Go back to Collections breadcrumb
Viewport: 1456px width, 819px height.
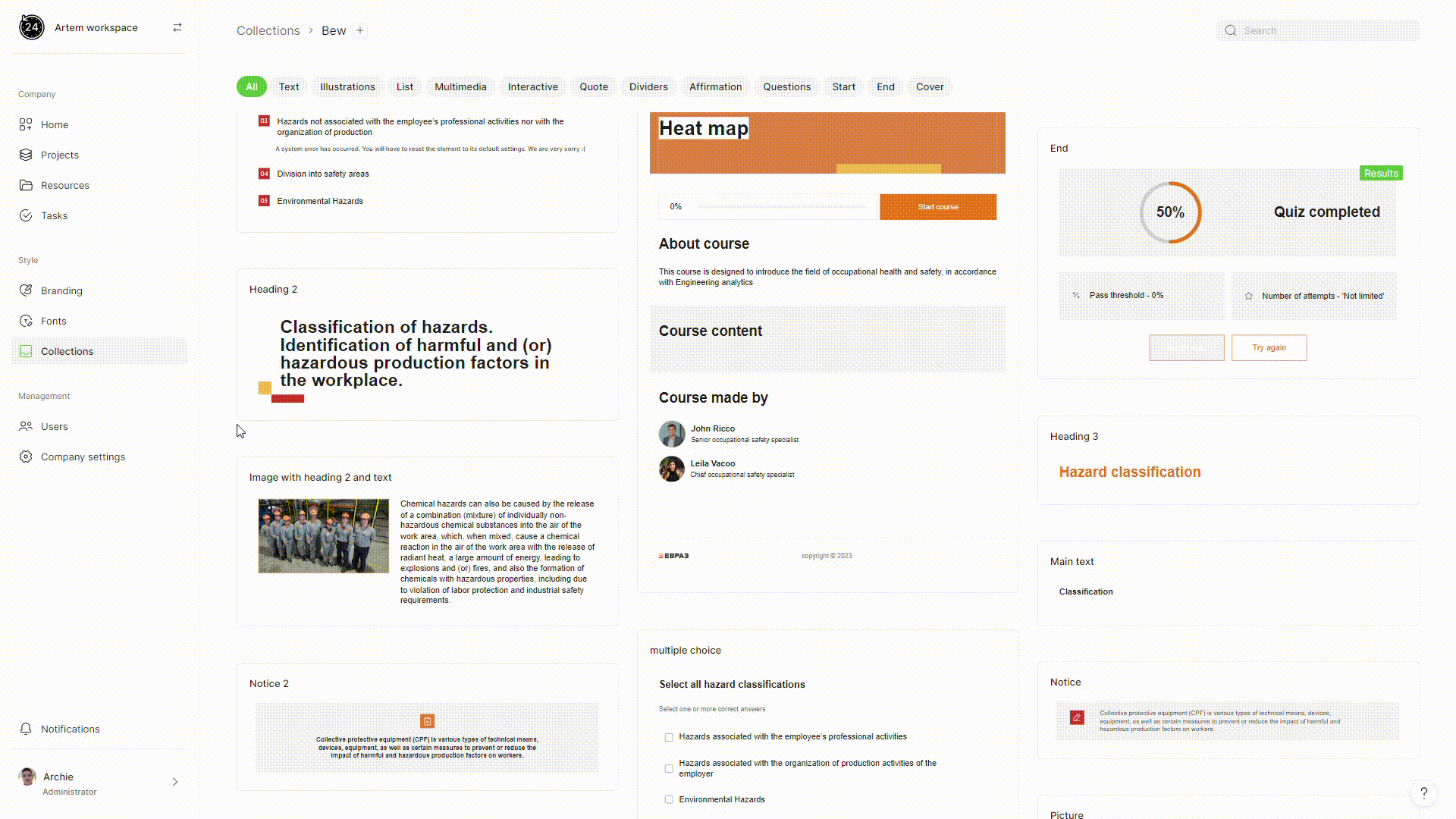pyautogui.click(x=268, y=30)
